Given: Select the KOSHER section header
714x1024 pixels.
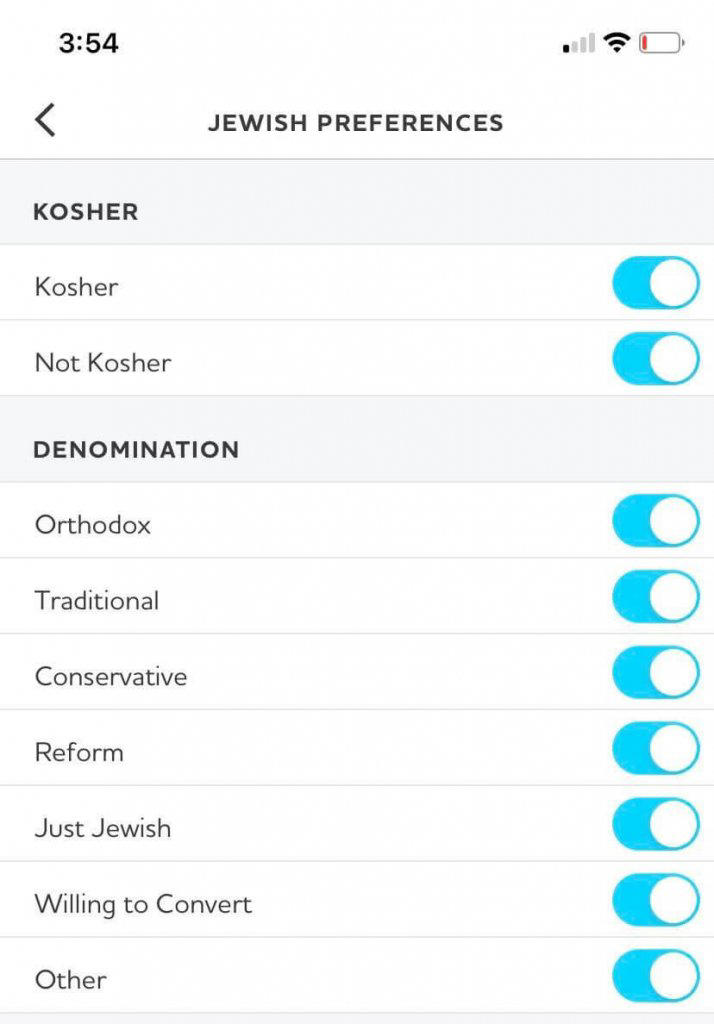Looking at the screenshot, I should 85,212.
